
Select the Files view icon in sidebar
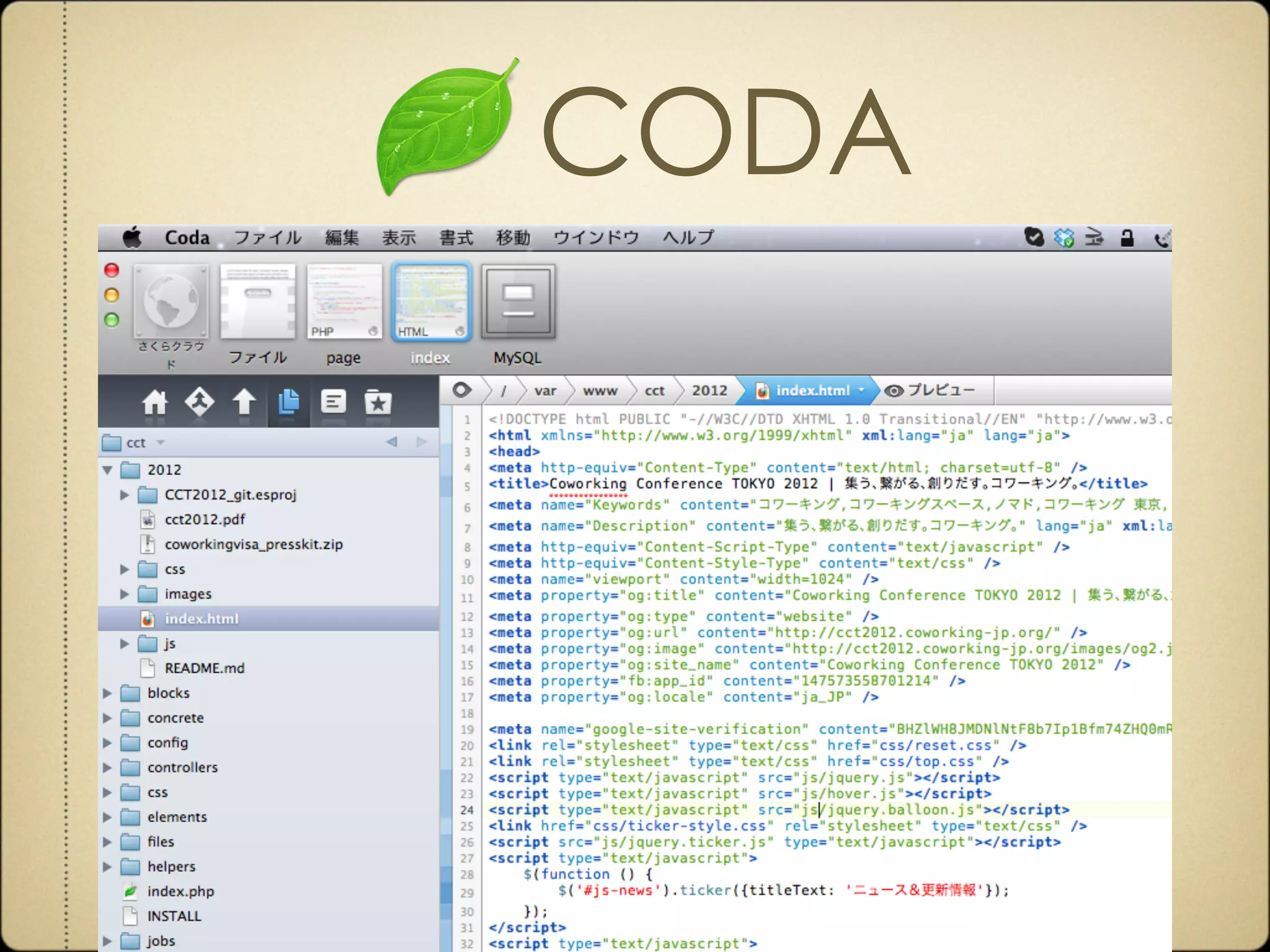pos(289,402)
